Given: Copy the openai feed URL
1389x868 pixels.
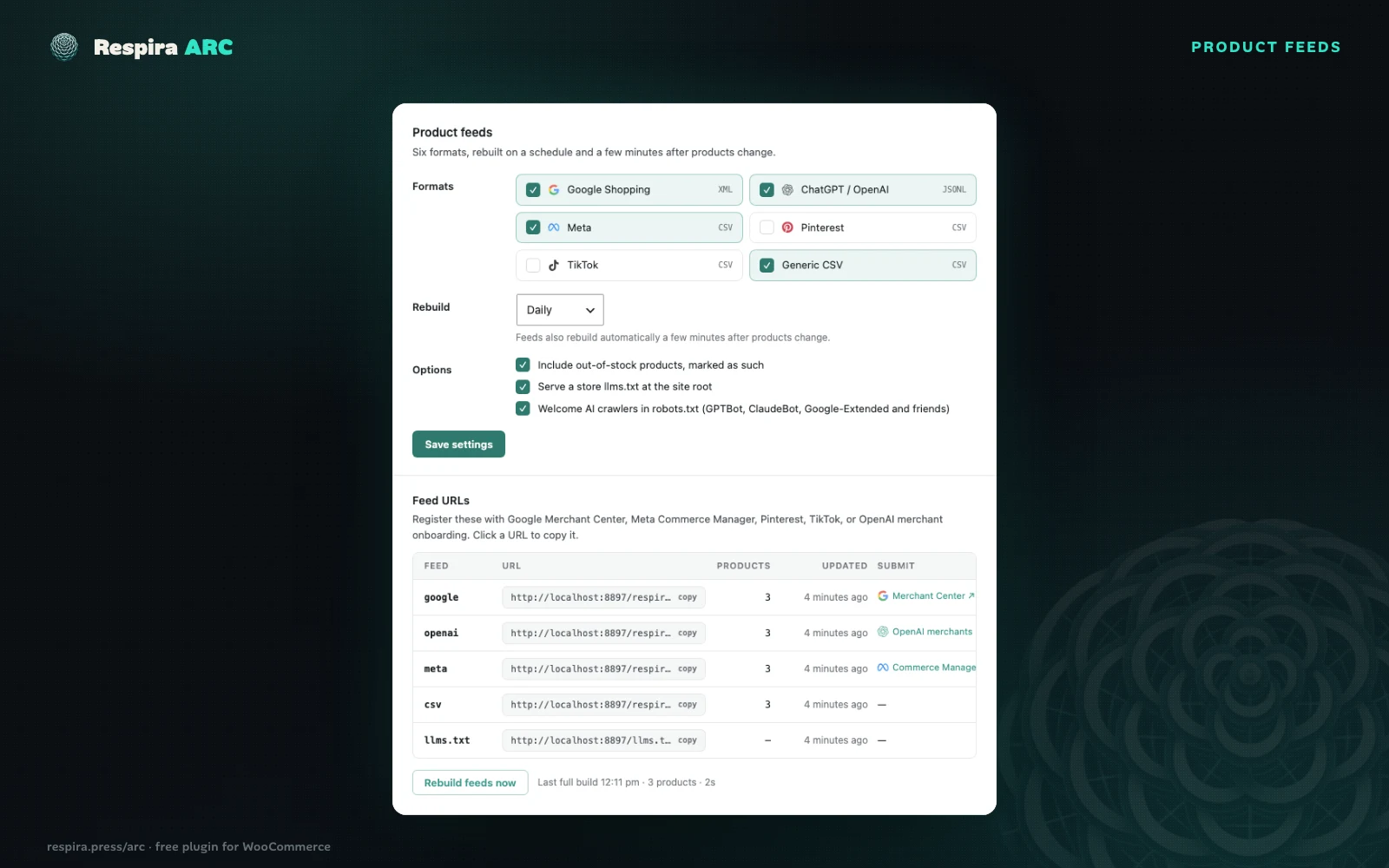Looking at the screenshot, I should [688, 634].
